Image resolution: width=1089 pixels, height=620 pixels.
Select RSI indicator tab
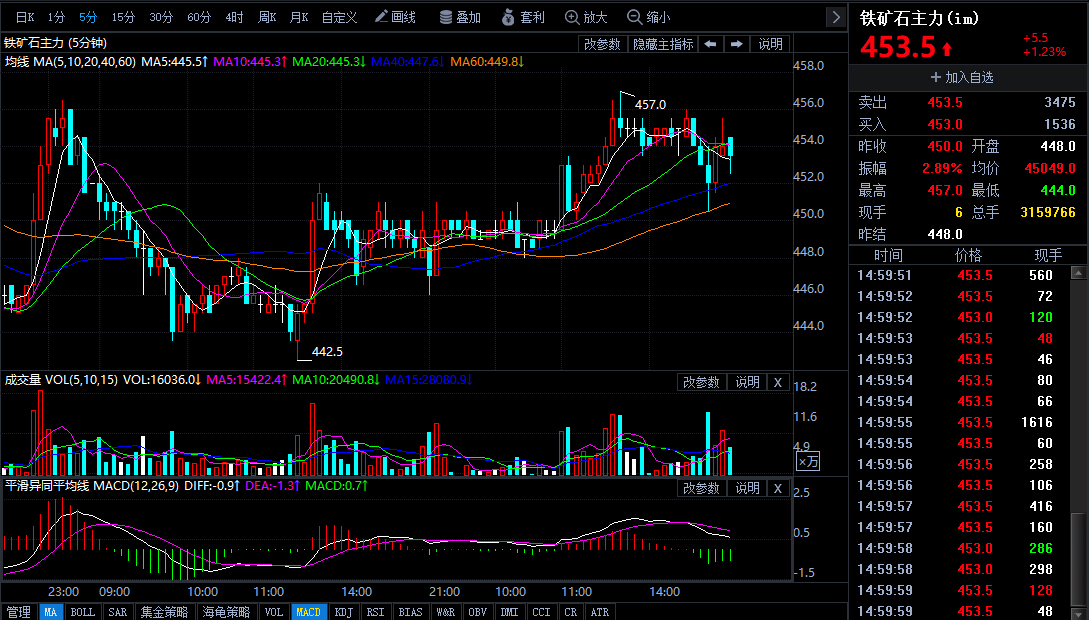(376, 612)
